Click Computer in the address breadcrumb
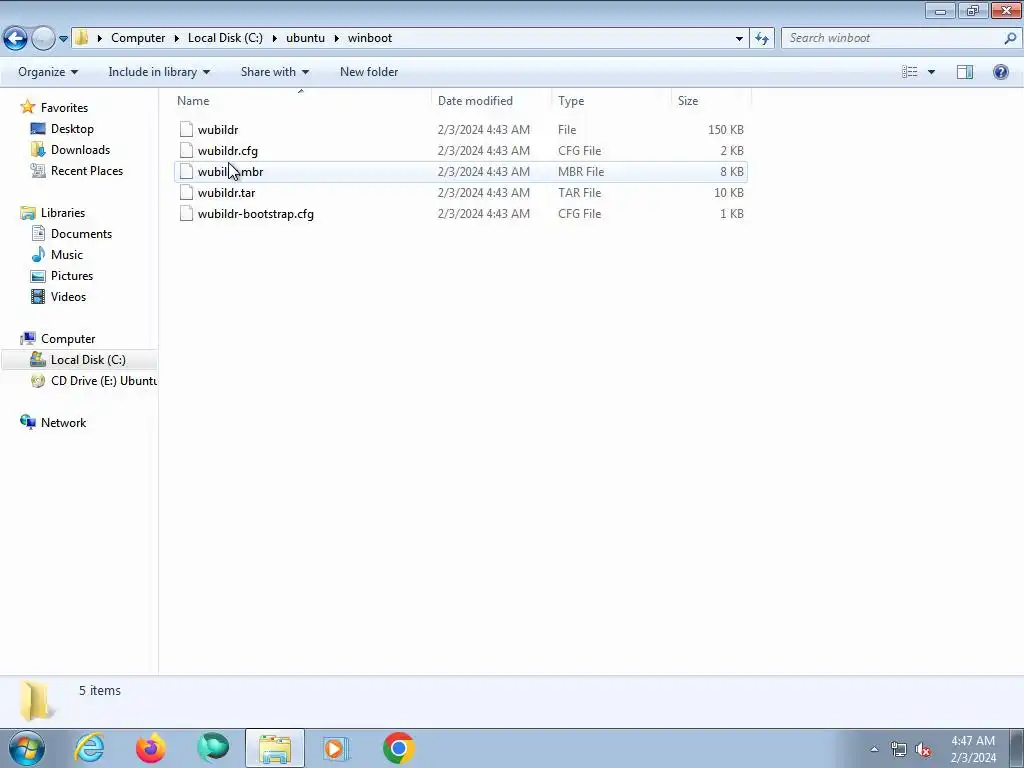 (138, 38)
